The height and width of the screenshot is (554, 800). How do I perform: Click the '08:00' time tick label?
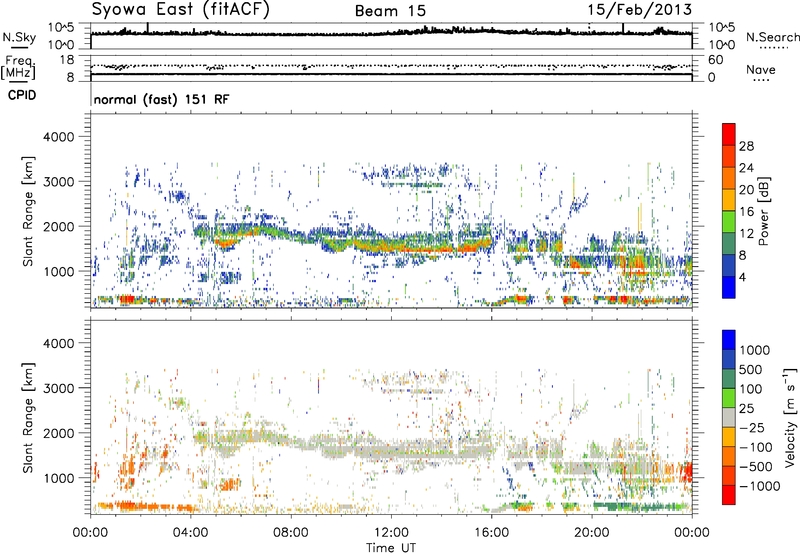tap(291, 533)
